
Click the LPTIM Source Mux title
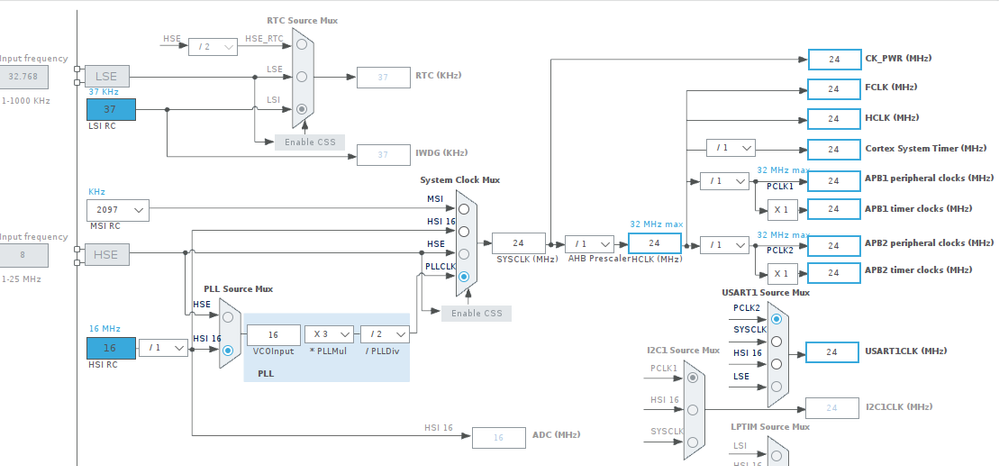tap(770, 426)
